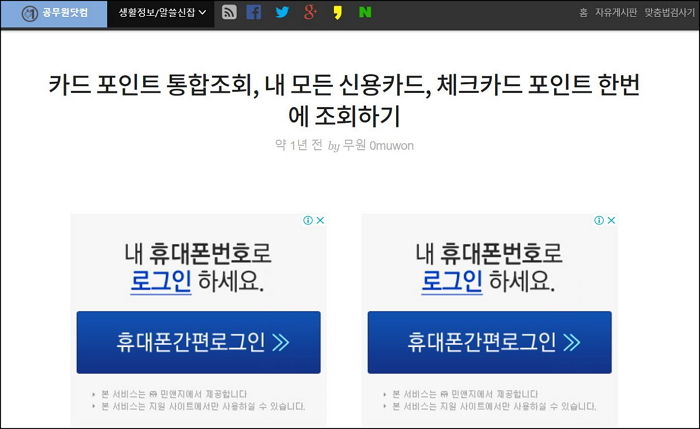Open the Google Plus icon
Image resolution: width=700 pixels, height=429 pixels.
[310, 12]
